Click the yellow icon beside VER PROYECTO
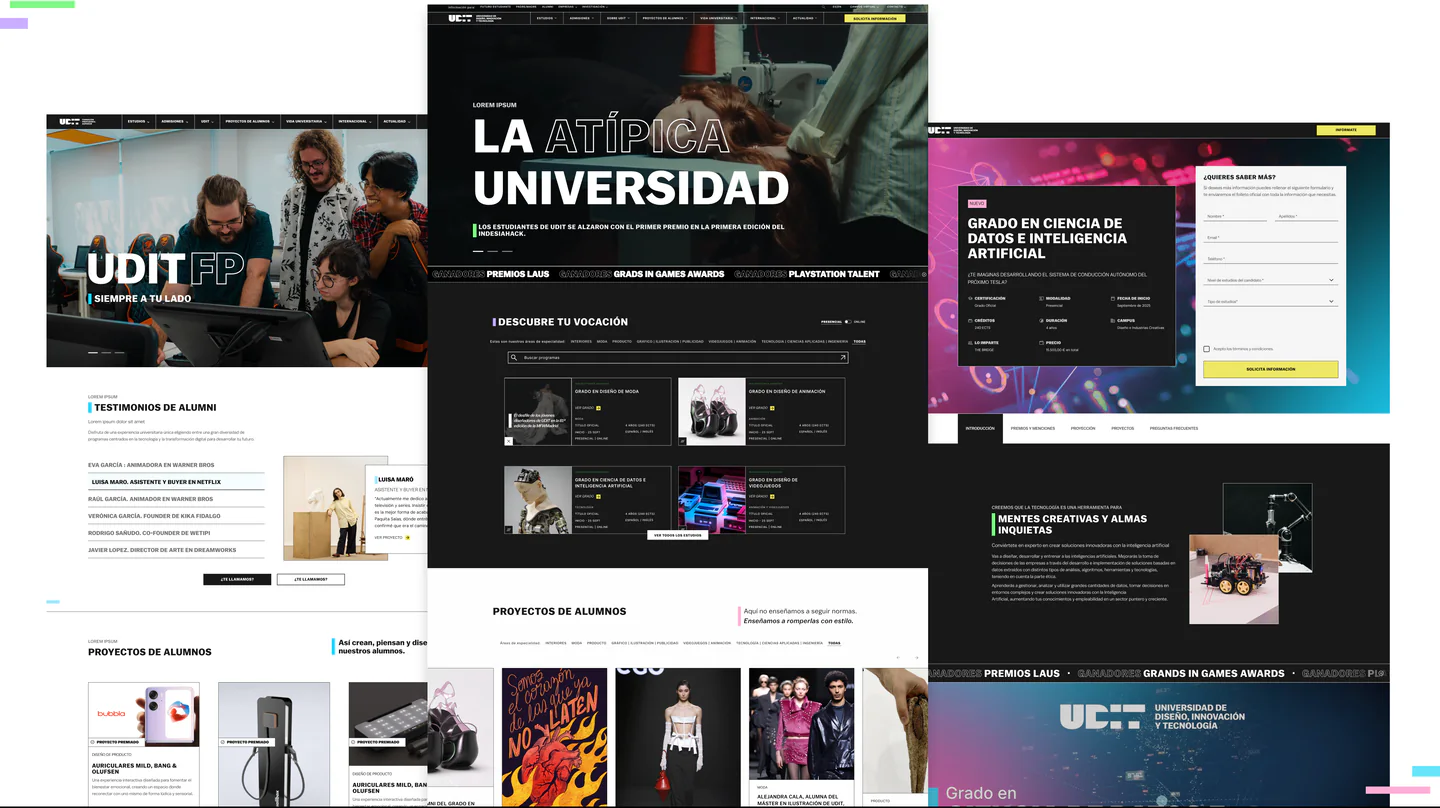The image size is (1440, 808). (408, 537)
